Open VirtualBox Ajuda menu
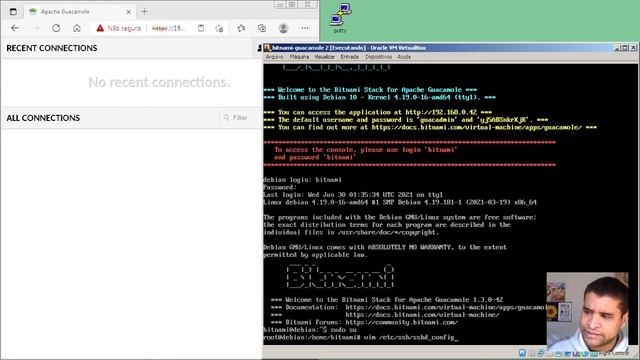The image size is (640, 360). pyautogui.click(x=404, y=57)
